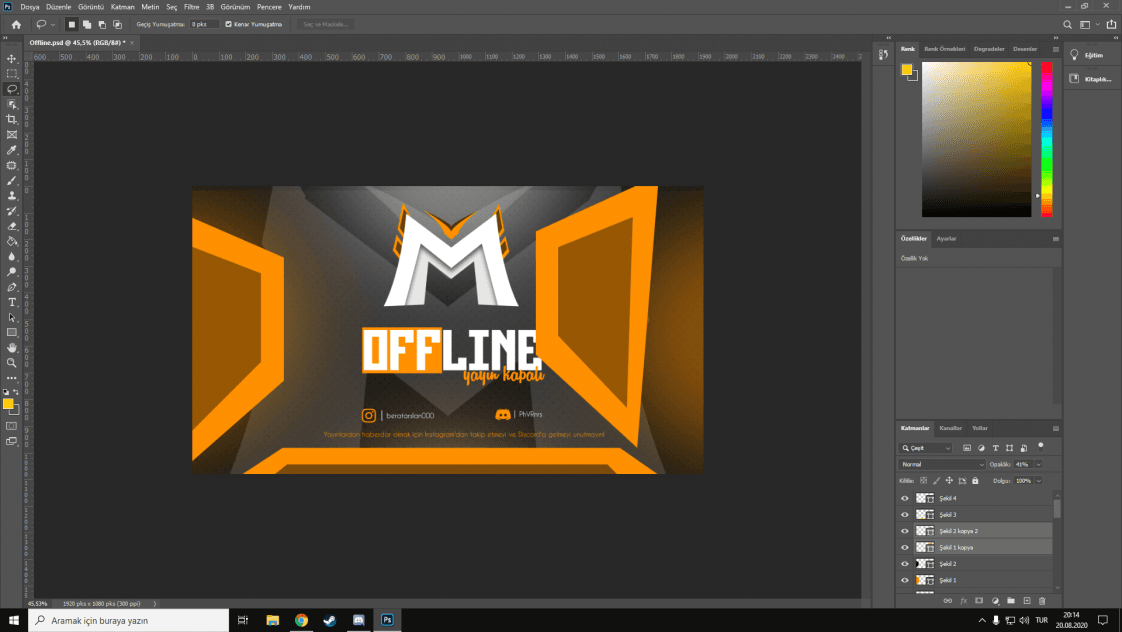Image resolution: width=1122 pixels, height=632 pixels.
Task: Switch to the Ayarlar tab
Action: 946,238
